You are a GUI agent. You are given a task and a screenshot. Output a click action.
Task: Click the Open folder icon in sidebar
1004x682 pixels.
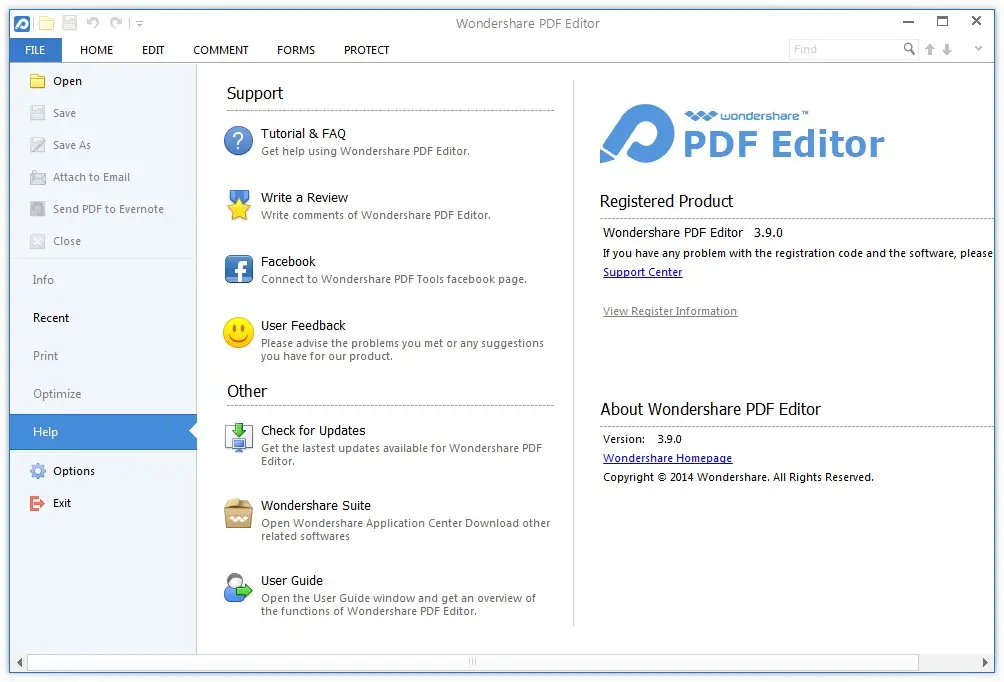point(38,81)
